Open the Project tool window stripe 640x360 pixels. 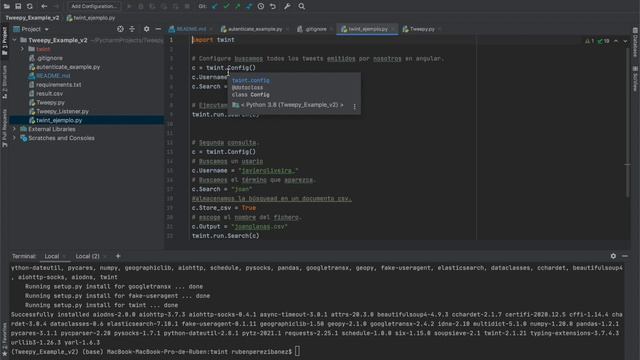[x=4, y=41]
